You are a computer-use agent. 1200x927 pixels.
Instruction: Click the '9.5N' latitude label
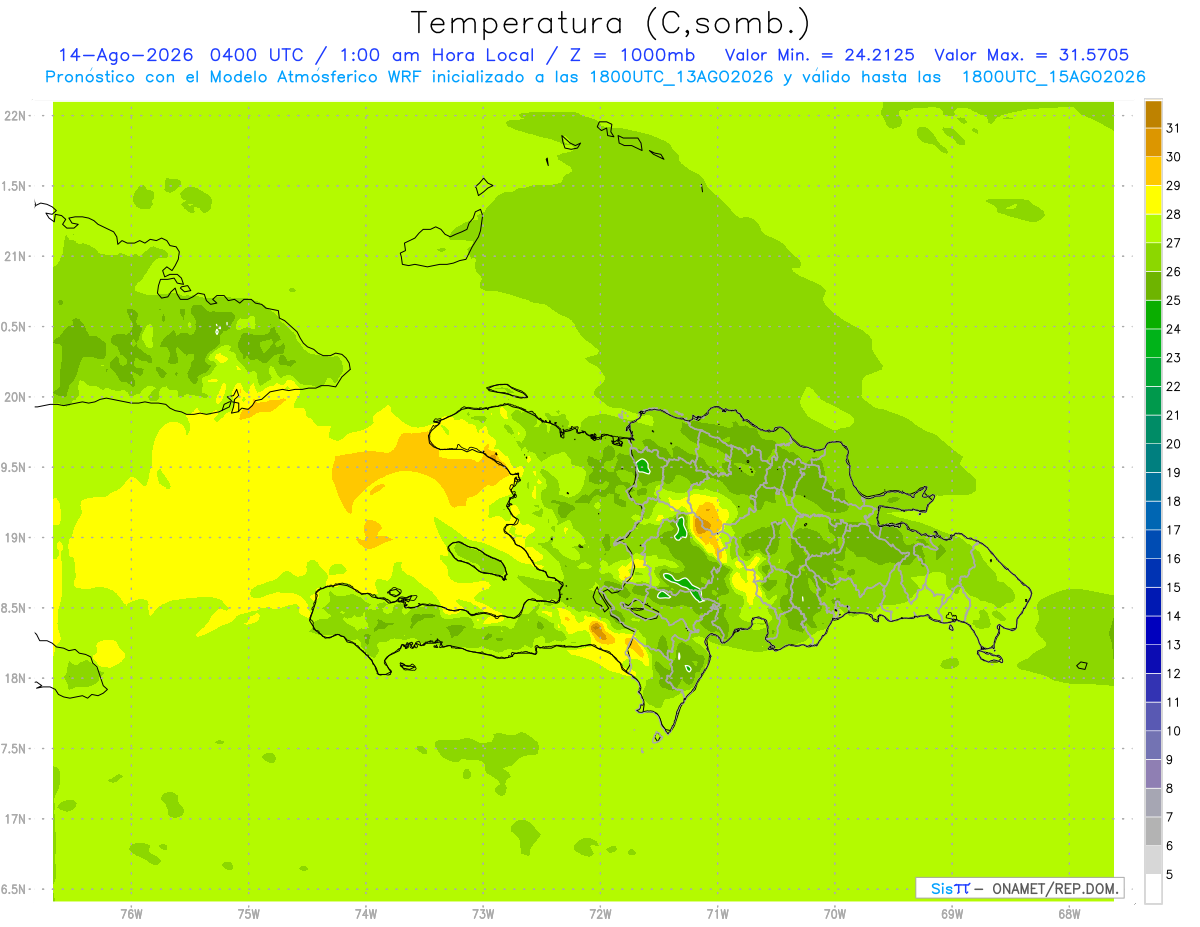(14, 467)
